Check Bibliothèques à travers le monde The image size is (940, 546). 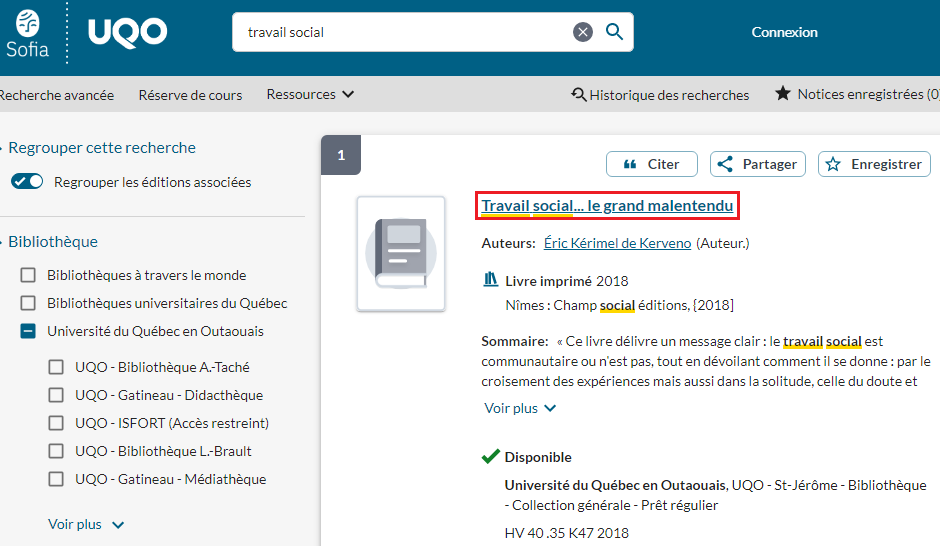pos(28,275)
